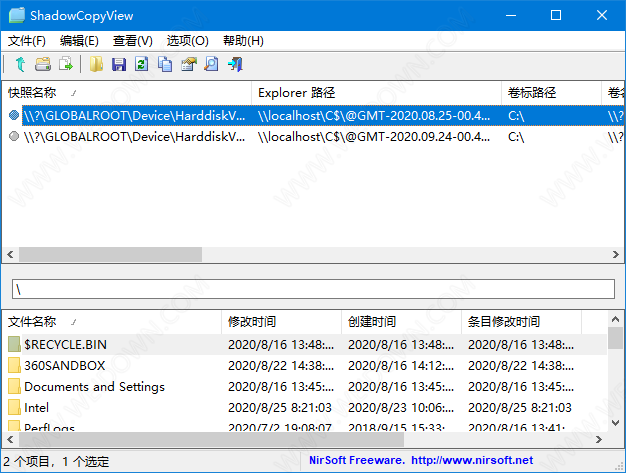The image size is (626, 473).
Task: Refresh the snapshot list
Action: (x=141, y=64)
